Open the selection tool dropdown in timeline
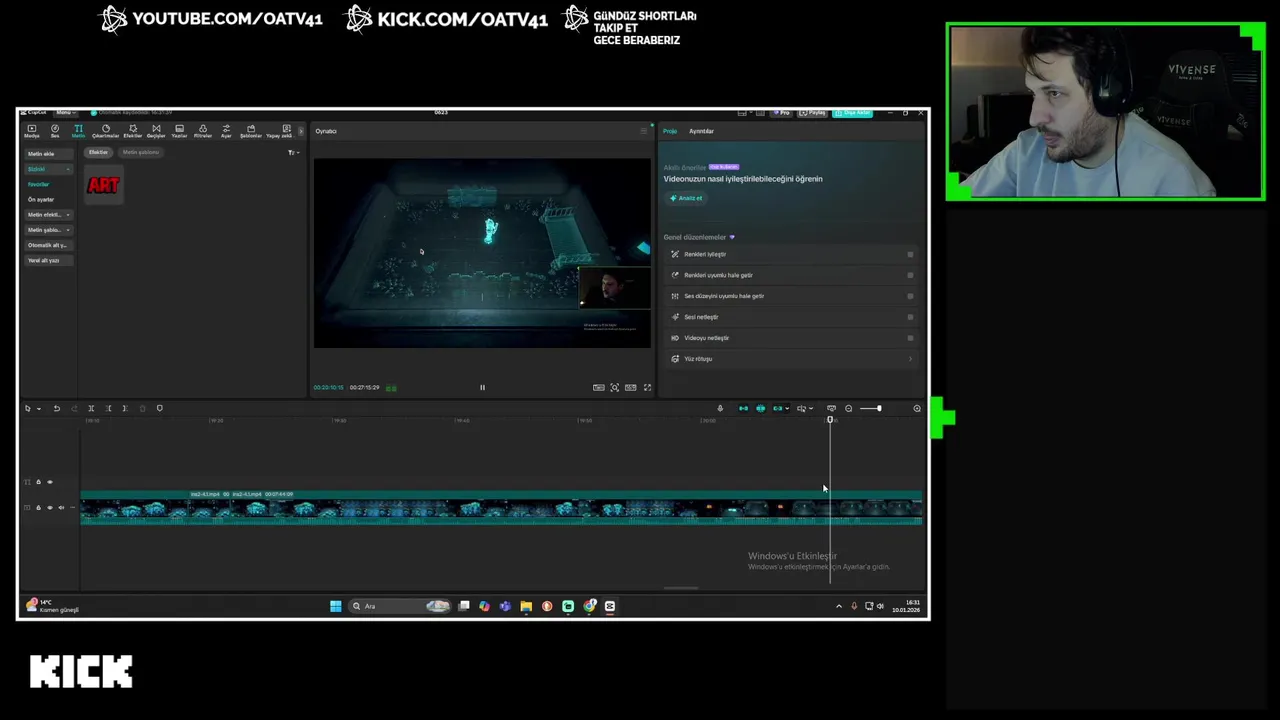The image size is (1280, 720). tap(39, 408)
